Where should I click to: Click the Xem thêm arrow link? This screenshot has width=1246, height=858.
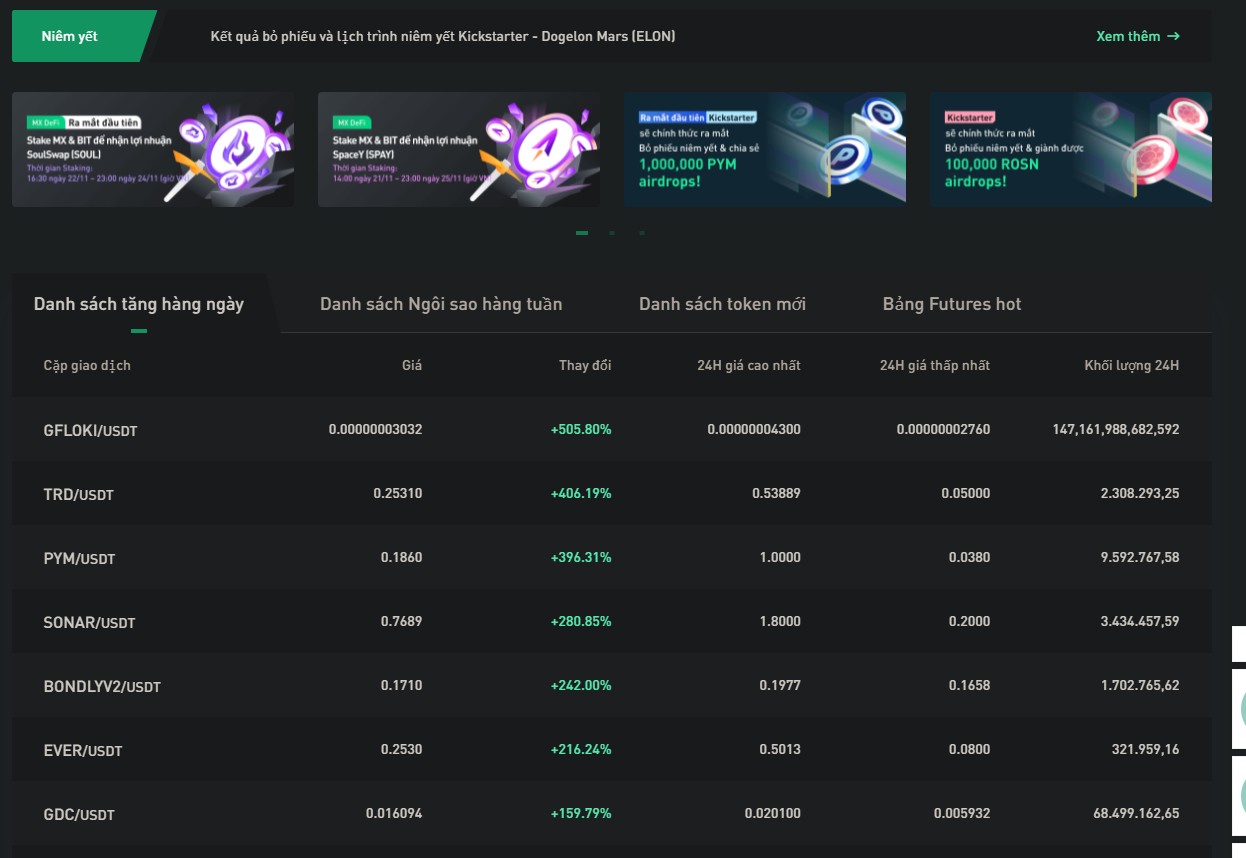(x=1137, y=36)
